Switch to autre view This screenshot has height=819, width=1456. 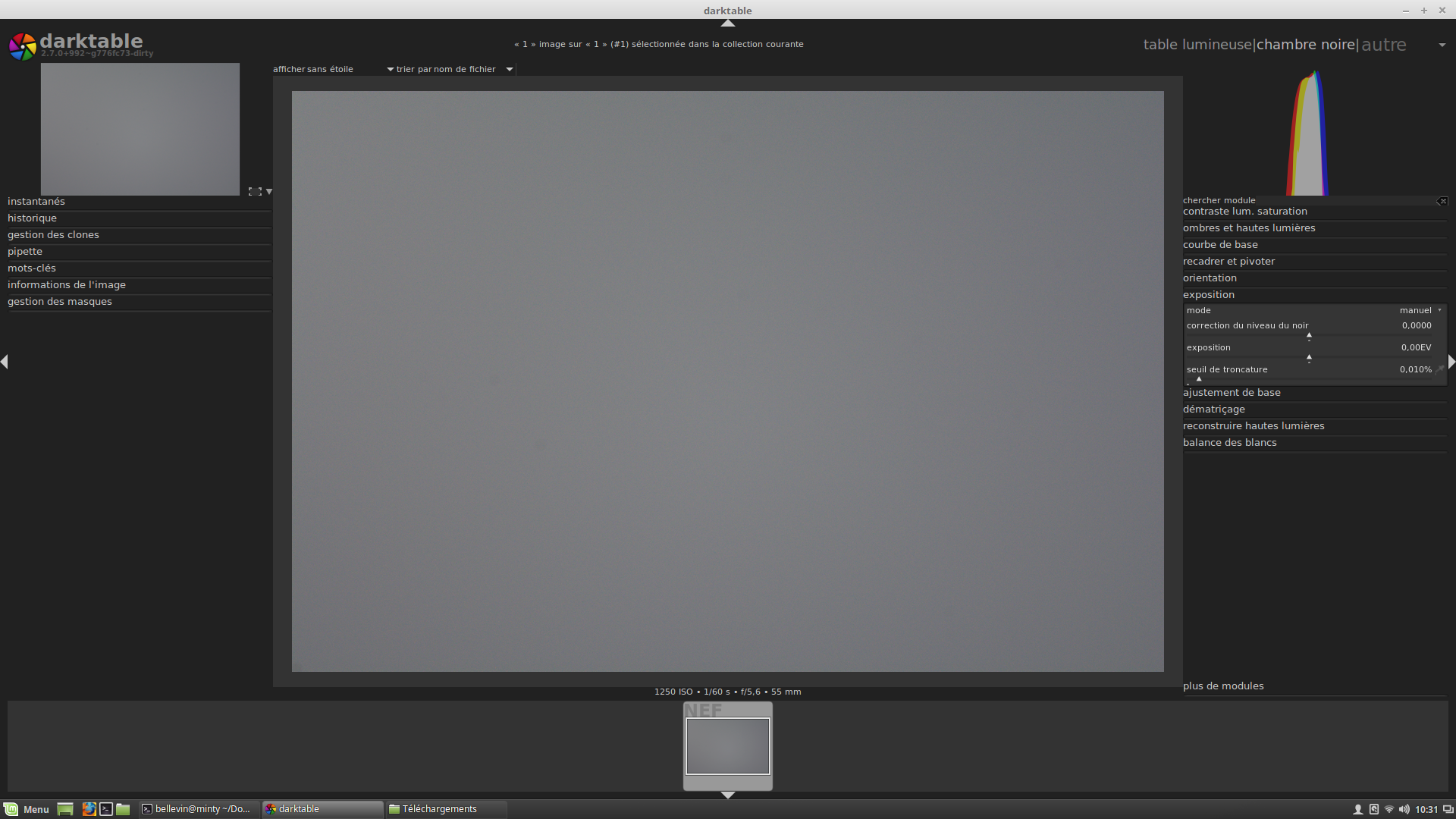click(x=1384, y=45)
